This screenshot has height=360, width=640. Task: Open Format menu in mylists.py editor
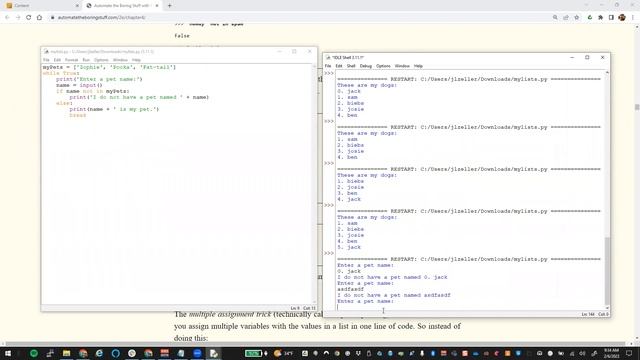point(71,60)
